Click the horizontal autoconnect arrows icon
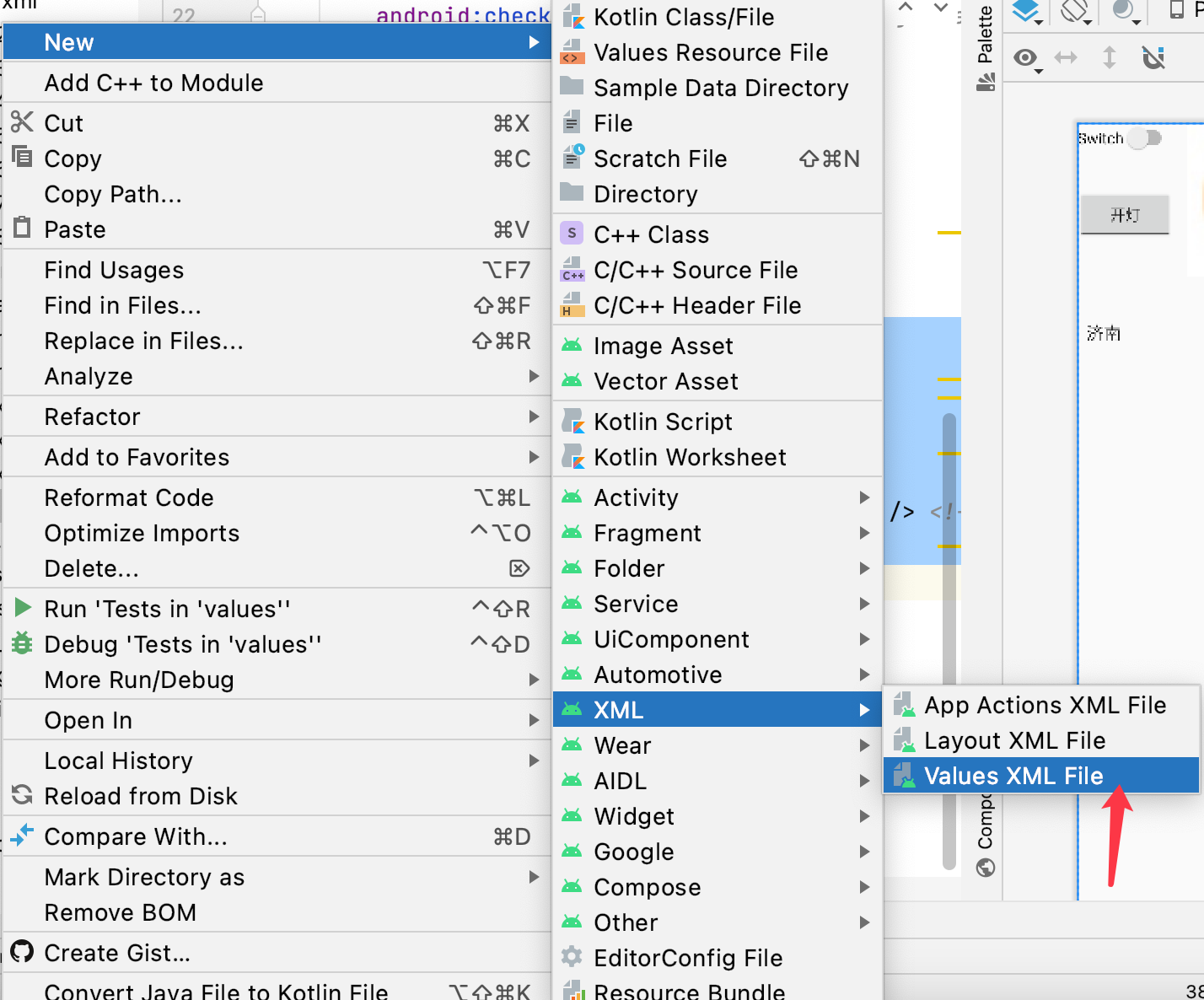Image resolution: width=1204 pixels, height=1000 pixels. click(x=1066, y=57)
